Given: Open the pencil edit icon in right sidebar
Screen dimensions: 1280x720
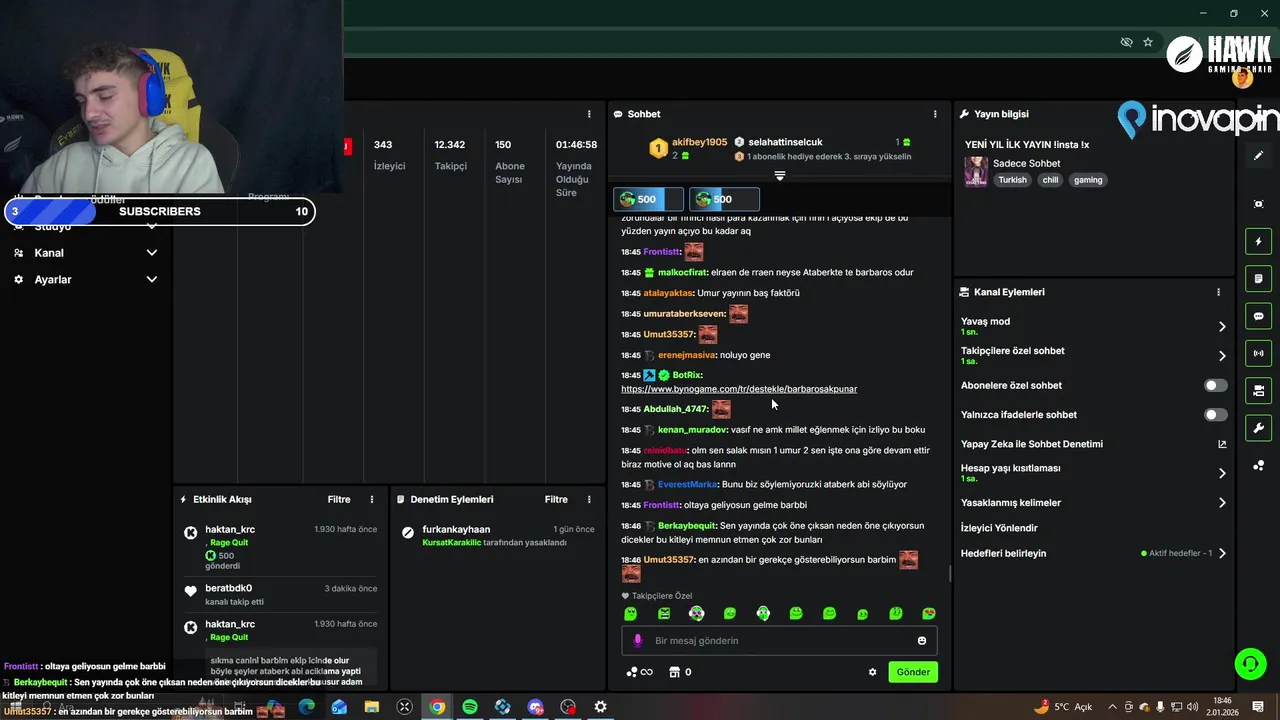Looking at the screenshot, I should point(1258,156).
